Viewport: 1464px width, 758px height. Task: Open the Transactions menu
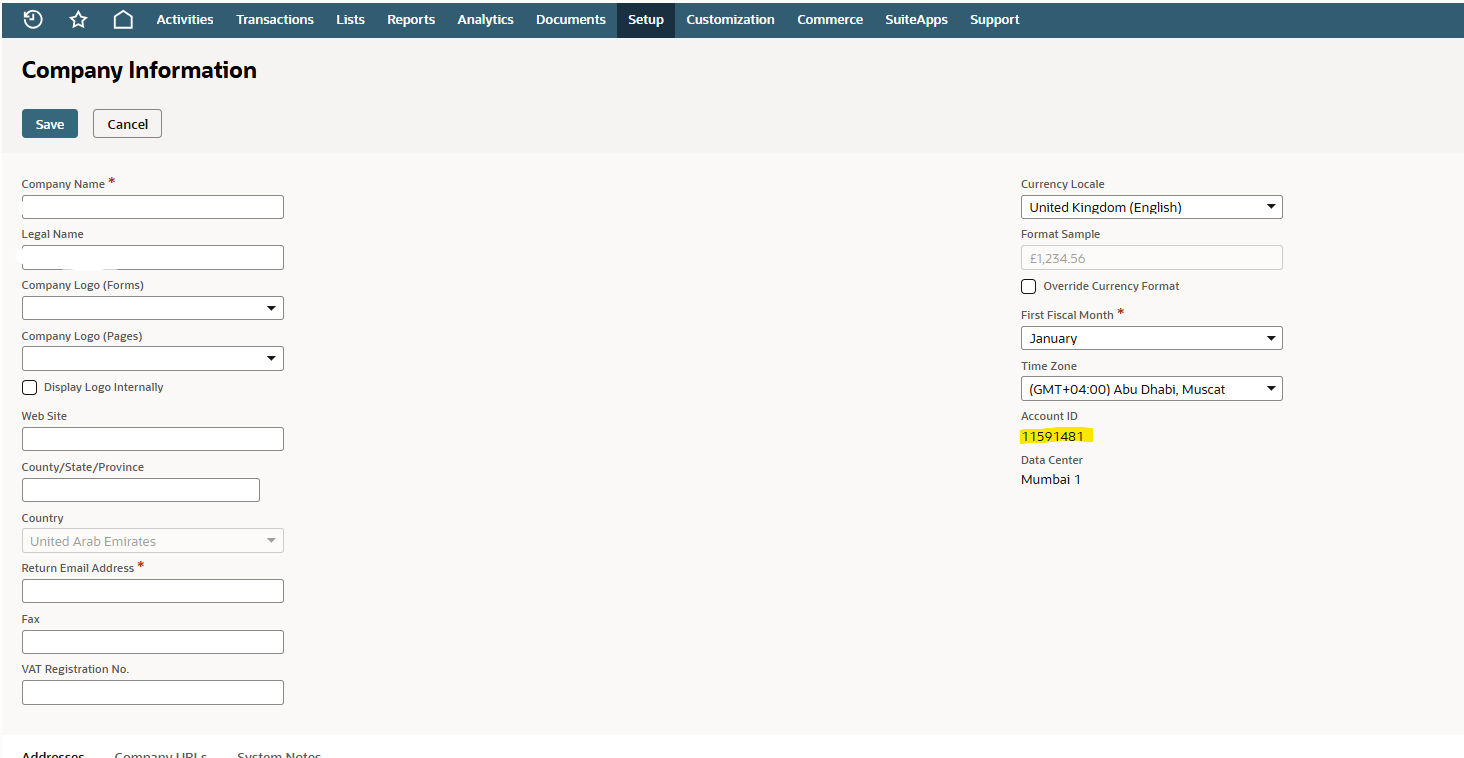tap(275, 19)
